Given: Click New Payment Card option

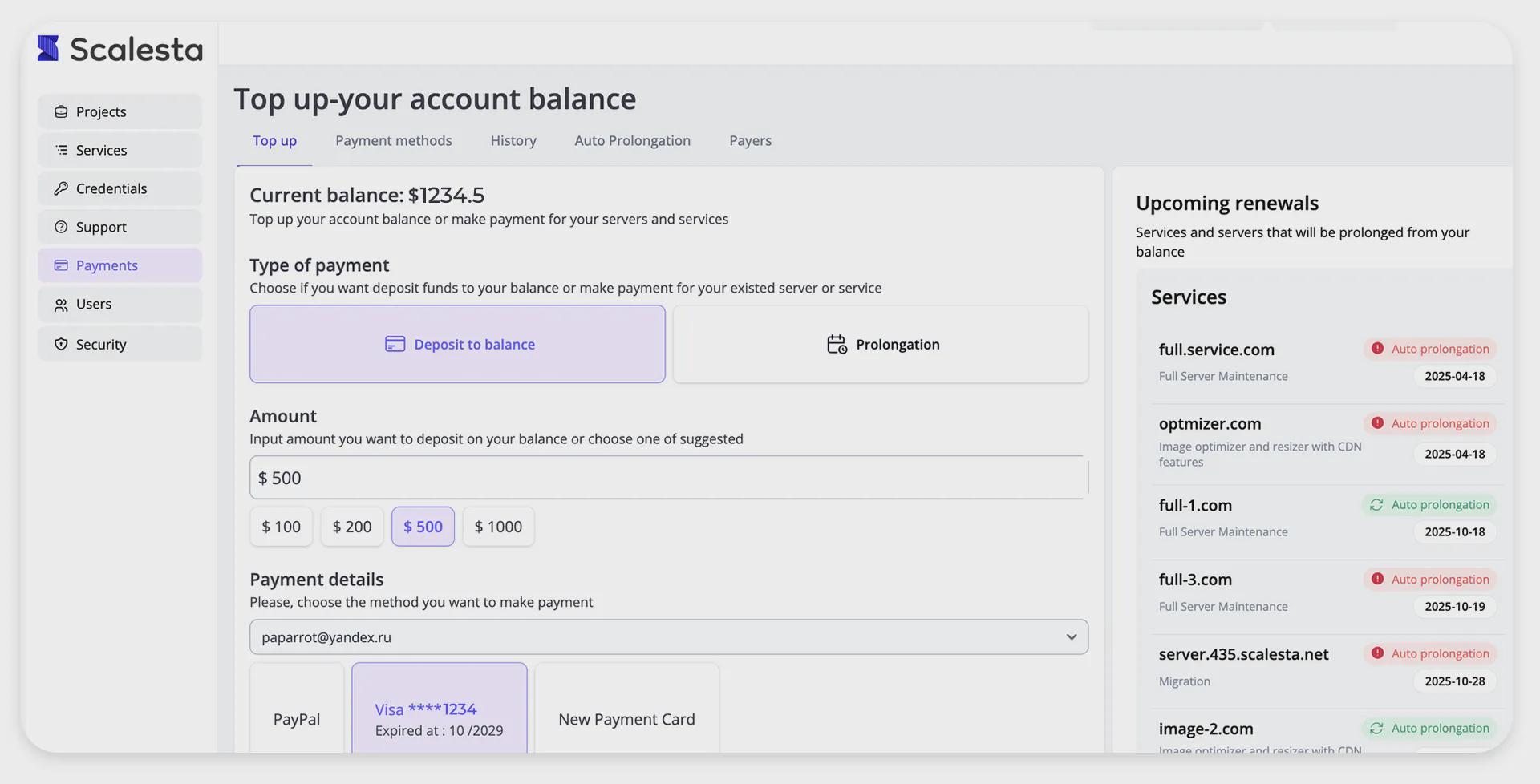Looking at the screenshot, I should coord(626,718).
